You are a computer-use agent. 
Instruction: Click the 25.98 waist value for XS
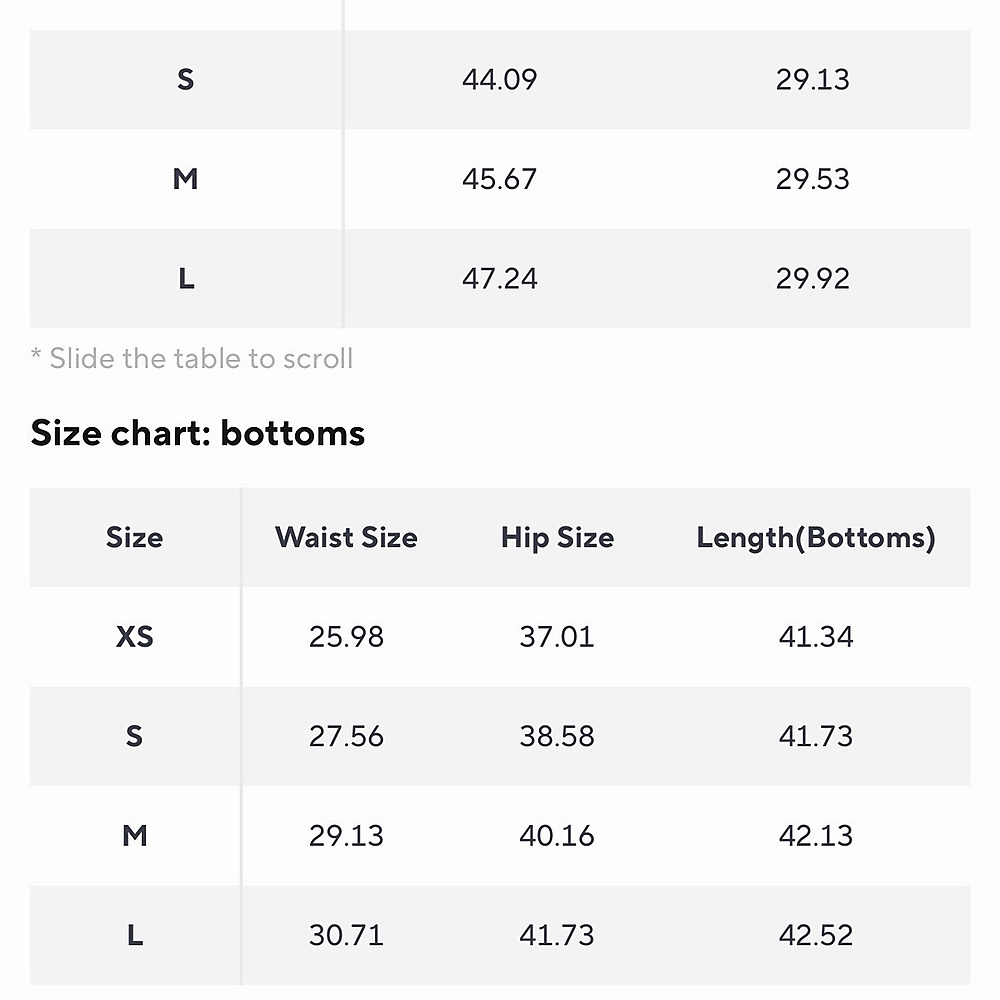(x=346, y=636)
